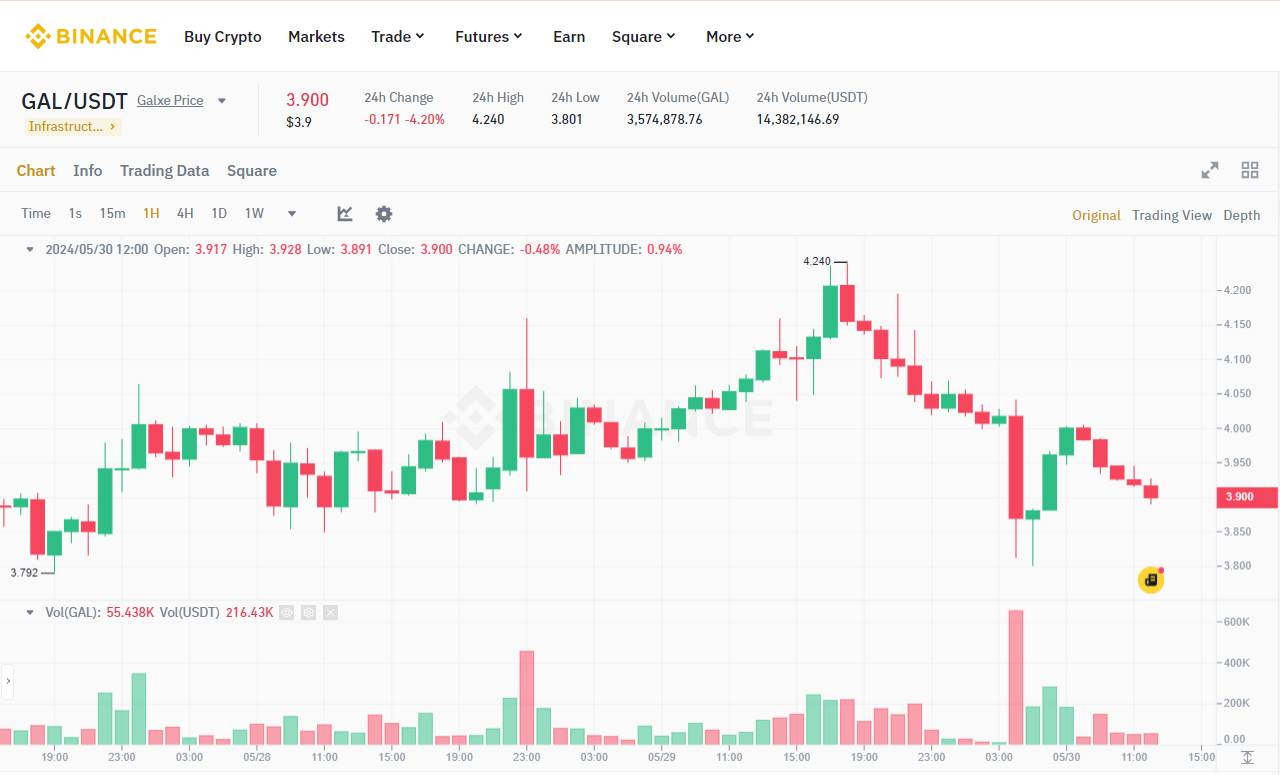Screen dimensions: 1280x775
Task: Select the 1W interval
Action: [254, 213]
